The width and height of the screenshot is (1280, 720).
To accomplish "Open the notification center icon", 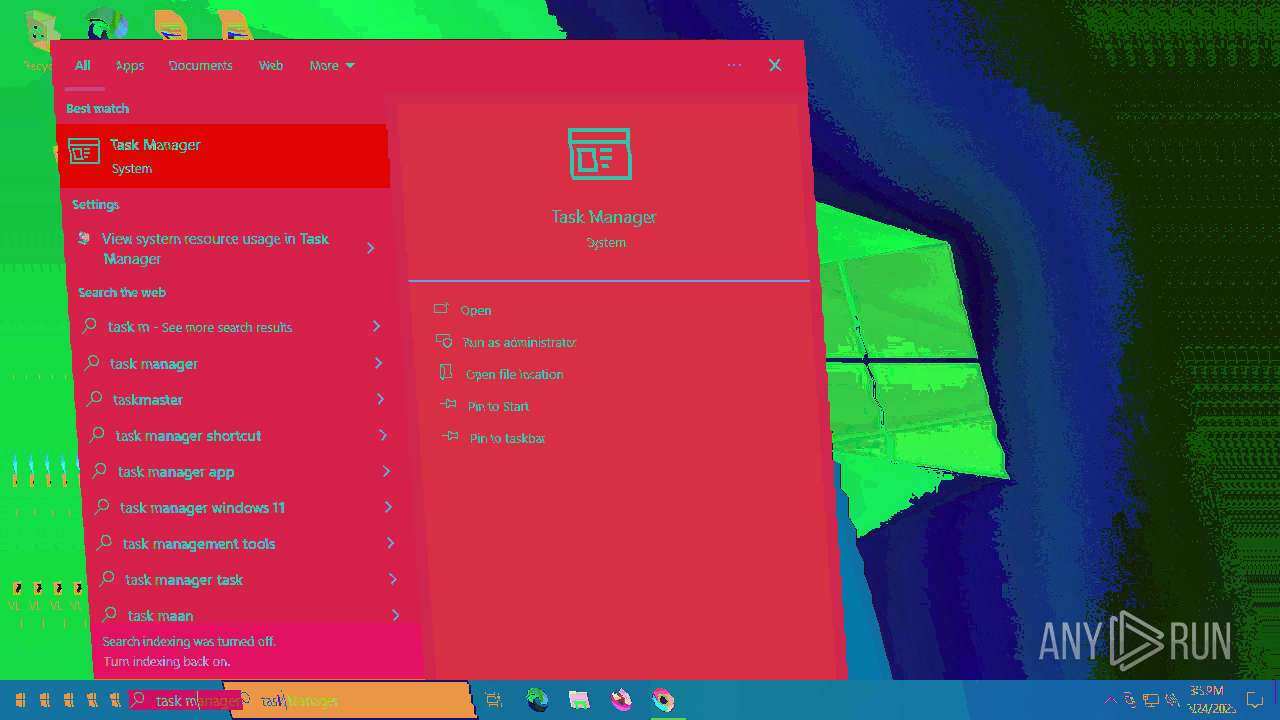I will tap(1255, 701).
